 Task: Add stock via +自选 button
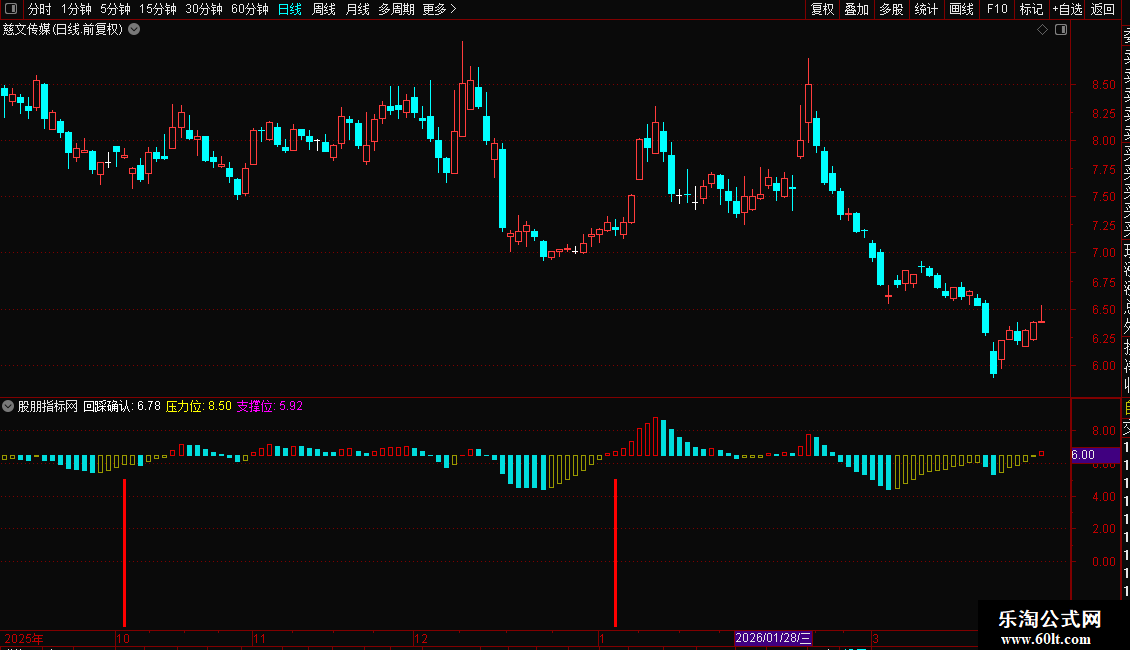1067,9
